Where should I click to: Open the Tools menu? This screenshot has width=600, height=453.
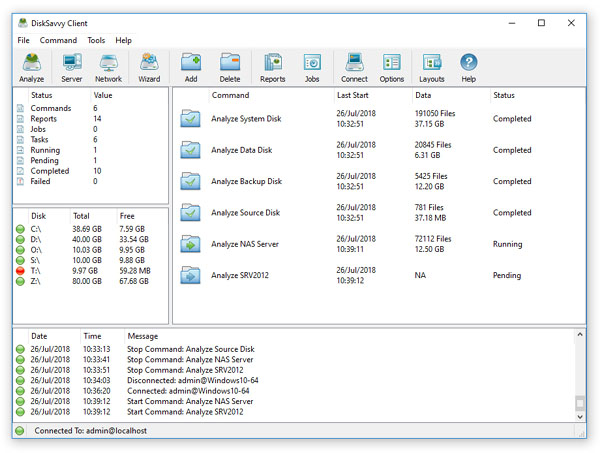[96, 40]
